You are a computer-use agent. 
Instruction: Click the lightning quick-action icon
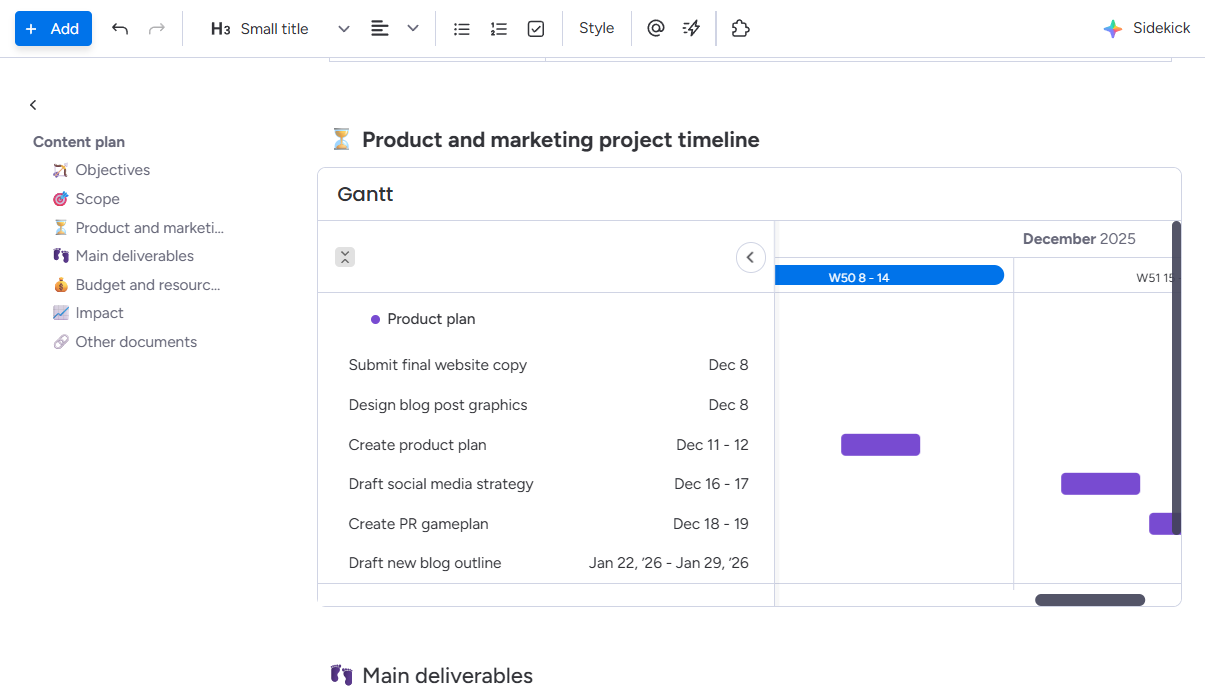click(x=691, y=28)
